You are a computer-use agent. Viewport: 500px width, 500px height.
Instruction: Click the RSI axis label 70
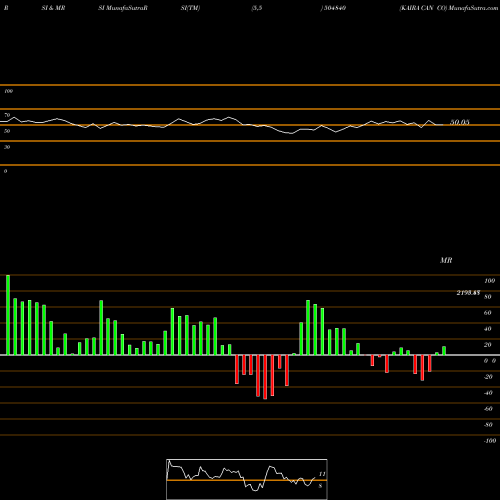click(7, 115)
